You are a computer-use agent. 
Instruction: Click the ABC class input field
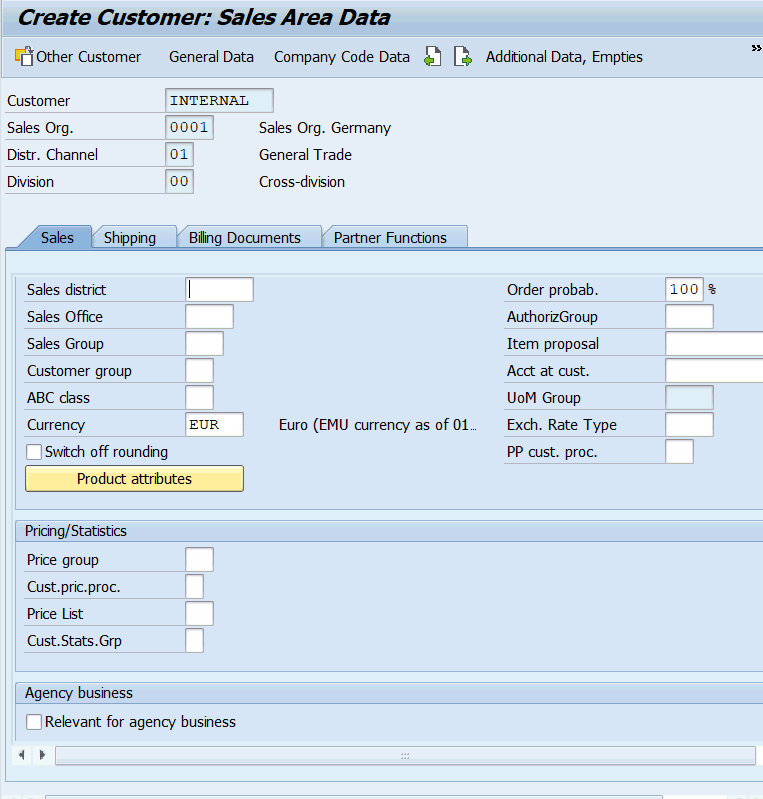(x=199, y=397)
